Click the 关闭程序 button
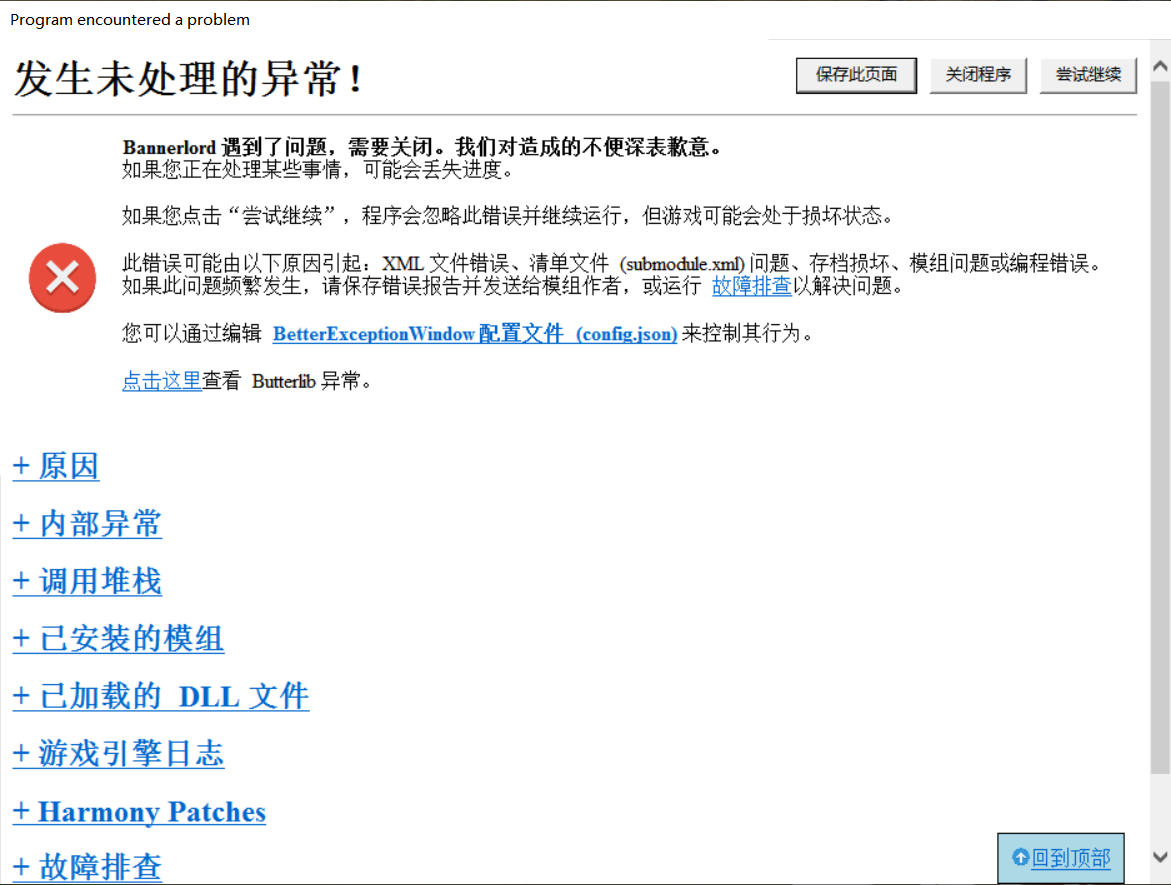 coord(978,75)
